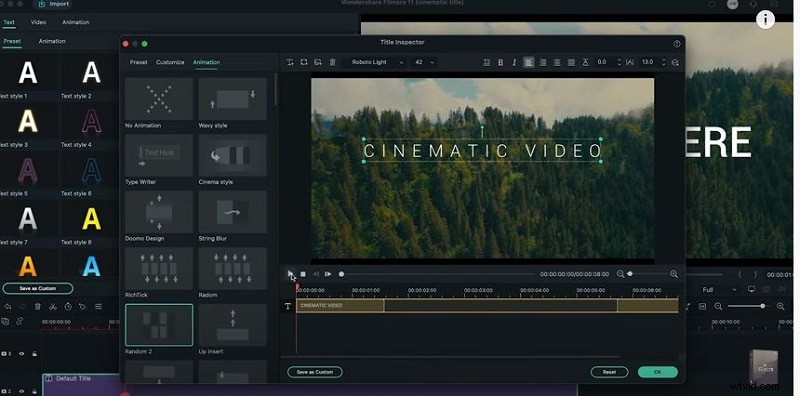Choose the Type Writer animation
Screen dimensions: 800x396
tap(159, 156)
